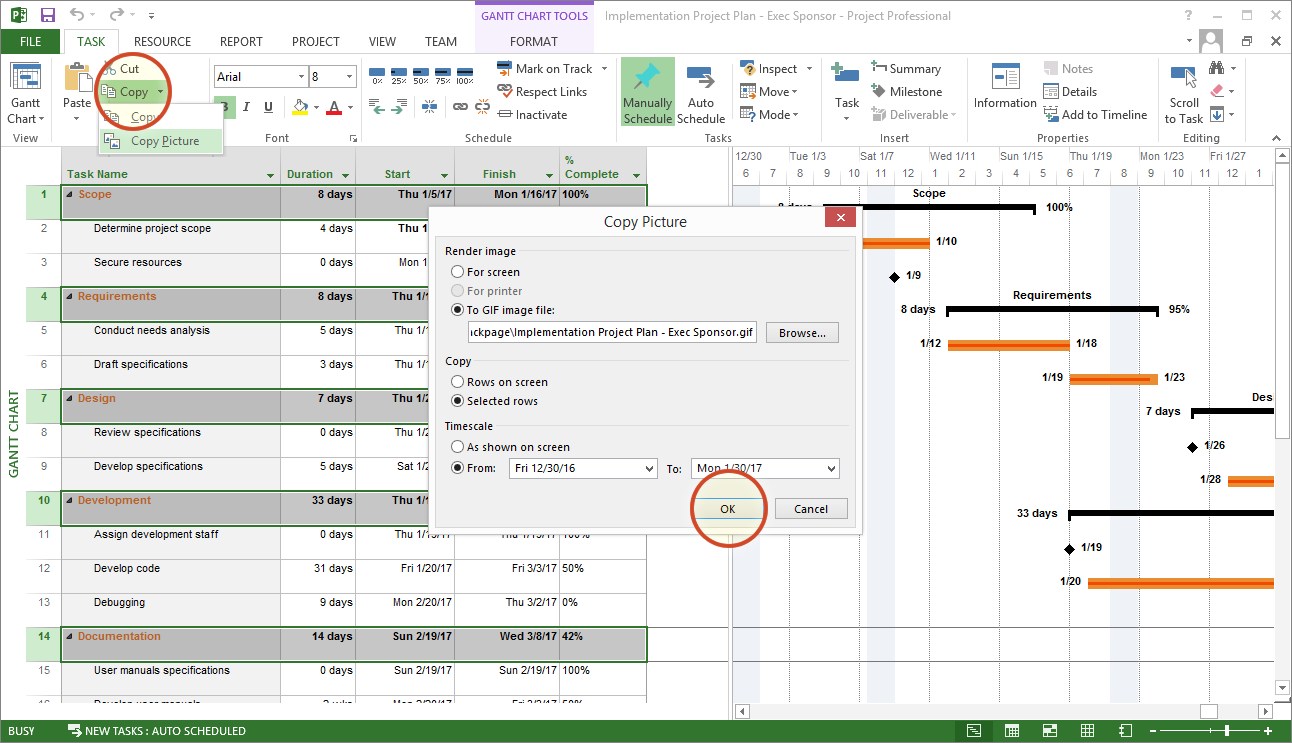Open Task Information

1005,91
